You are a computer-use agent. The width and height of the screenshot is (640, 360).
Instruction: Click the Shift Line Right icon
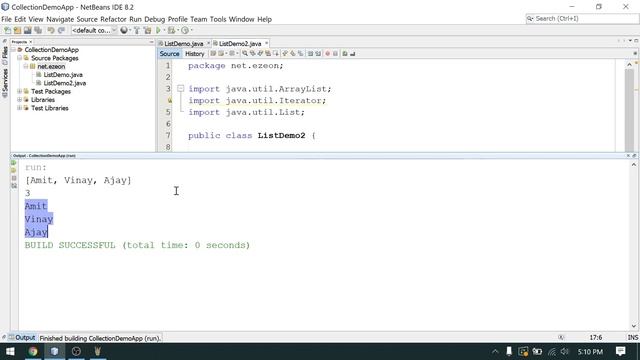point(318,53)
